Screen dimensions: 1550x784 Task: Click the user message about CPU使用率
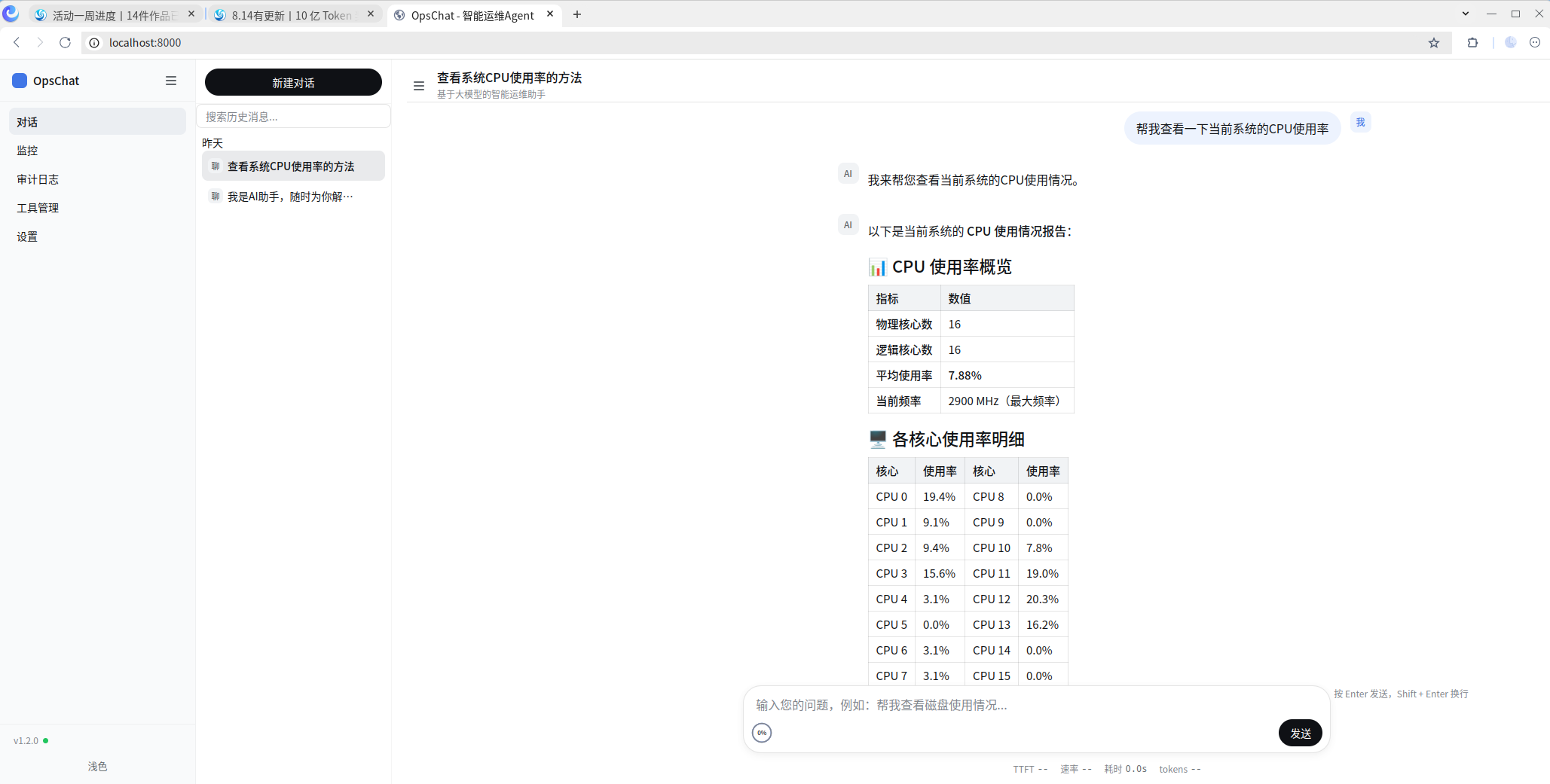point(1232,129)
